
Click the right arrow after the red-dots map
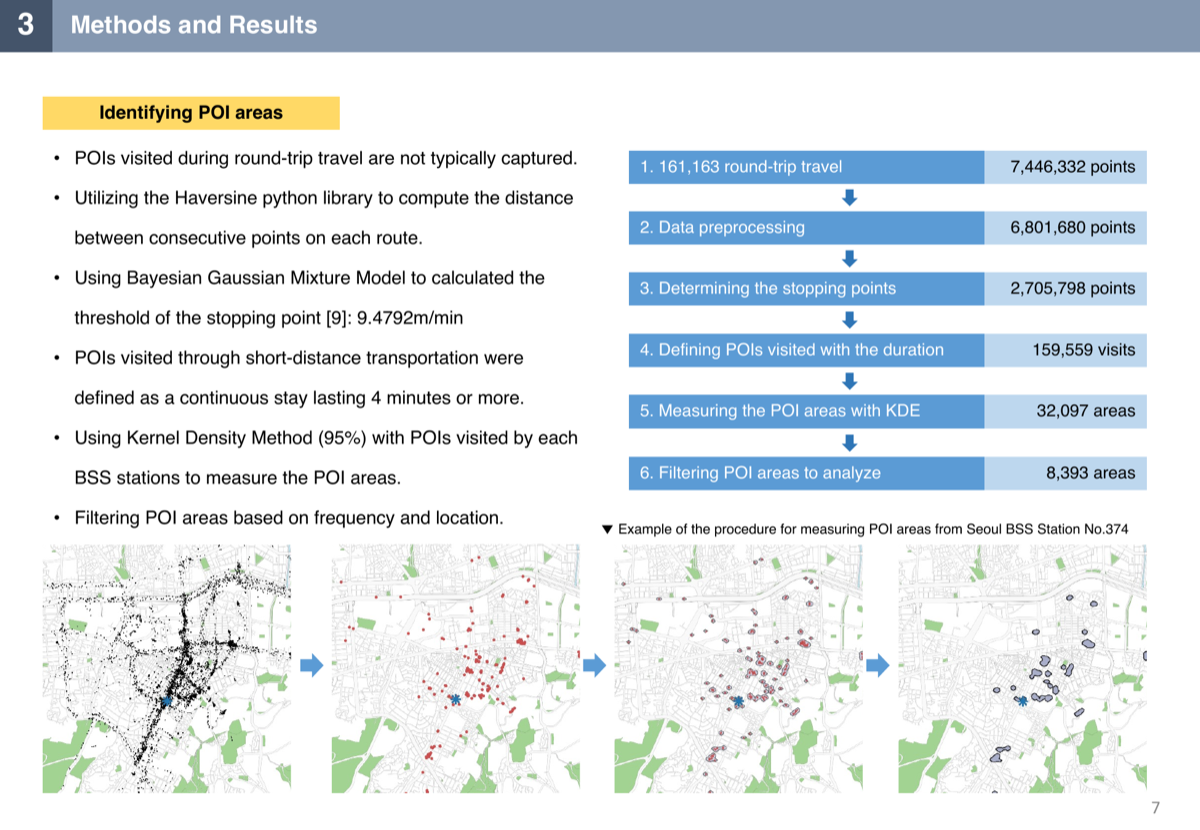[596, 665]
